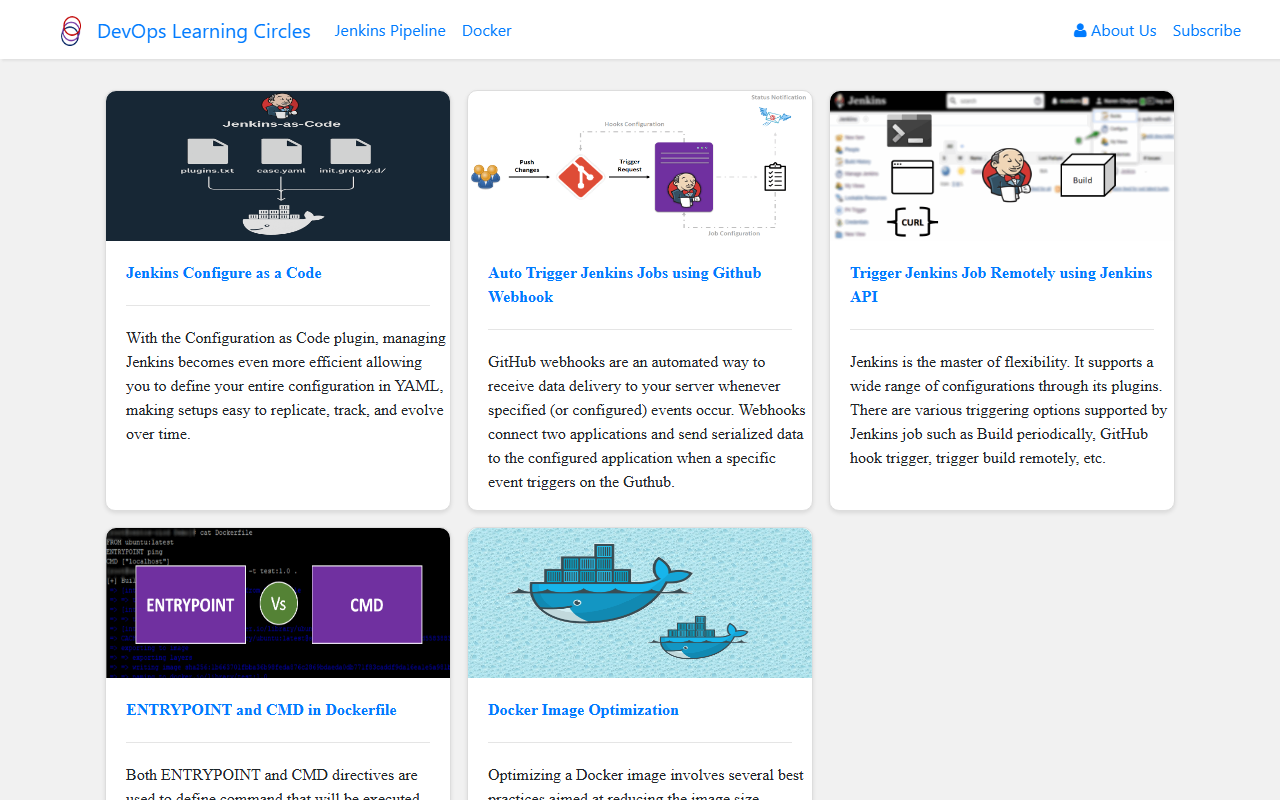Open the Jenkins Pipeline menu item

[x=390, y=31]
